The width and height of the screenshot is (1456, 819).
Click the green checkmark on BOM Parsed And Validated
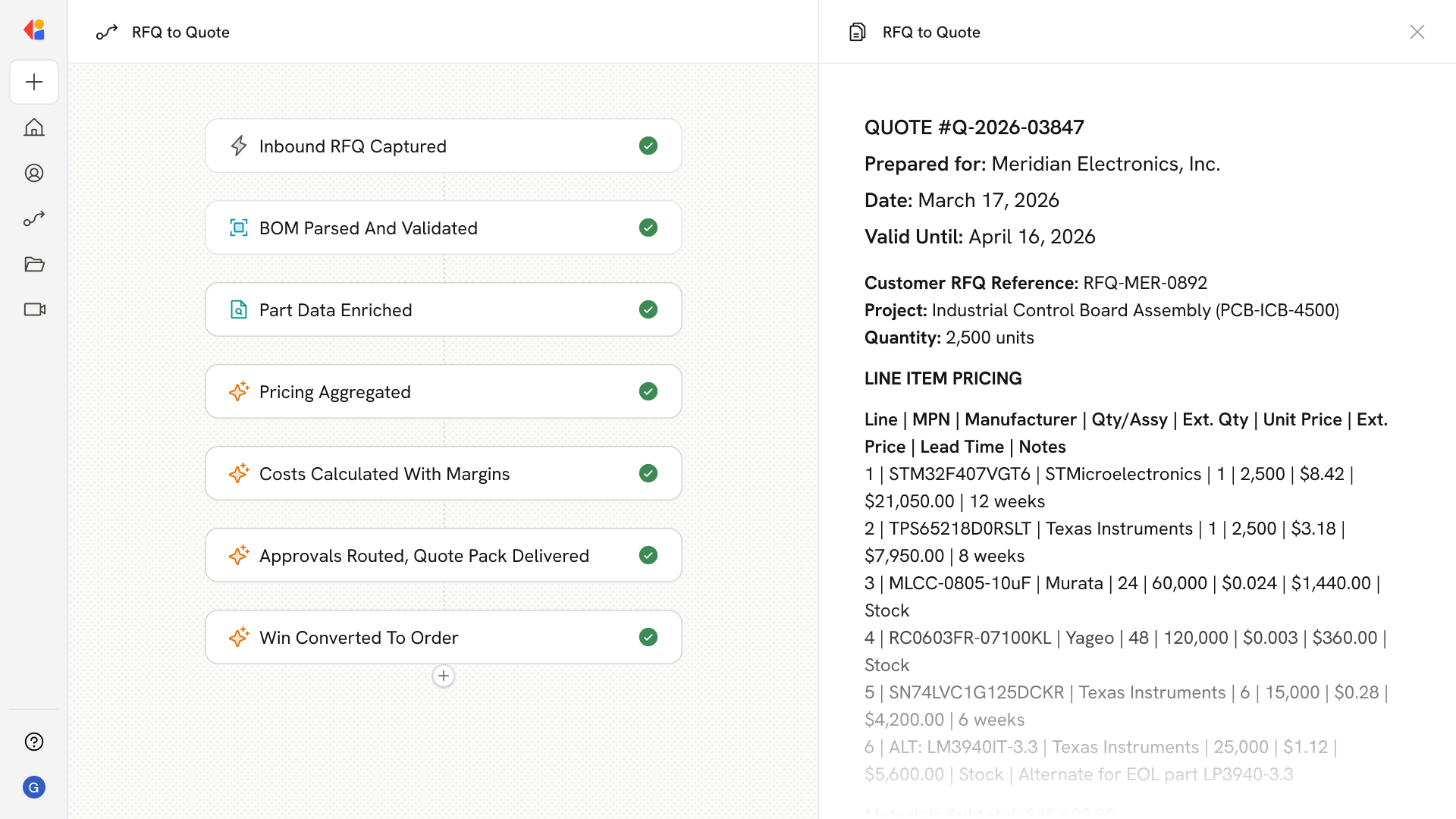648,227
